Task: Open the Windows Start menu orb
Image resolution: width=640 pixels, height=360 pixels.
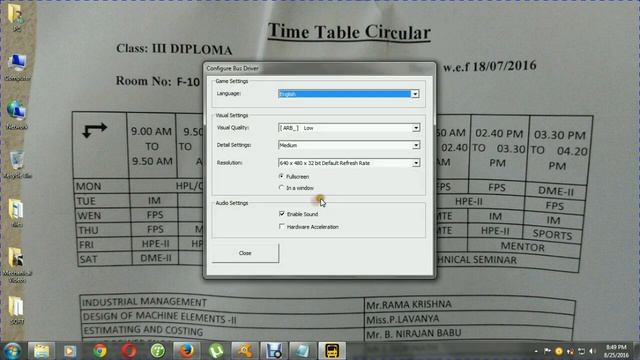Action: tap(12, 351)
